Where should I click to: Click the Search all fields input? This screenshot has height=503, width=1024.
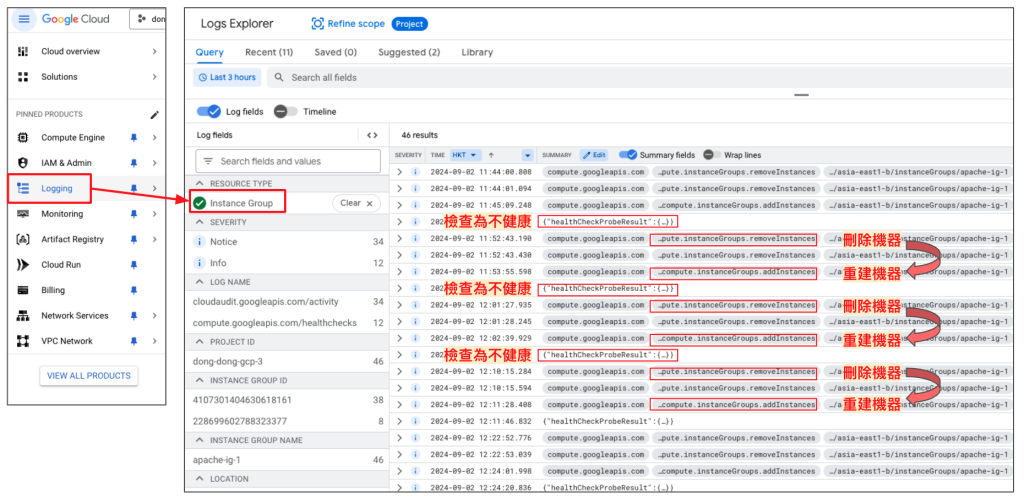click(x=639, y=78)
